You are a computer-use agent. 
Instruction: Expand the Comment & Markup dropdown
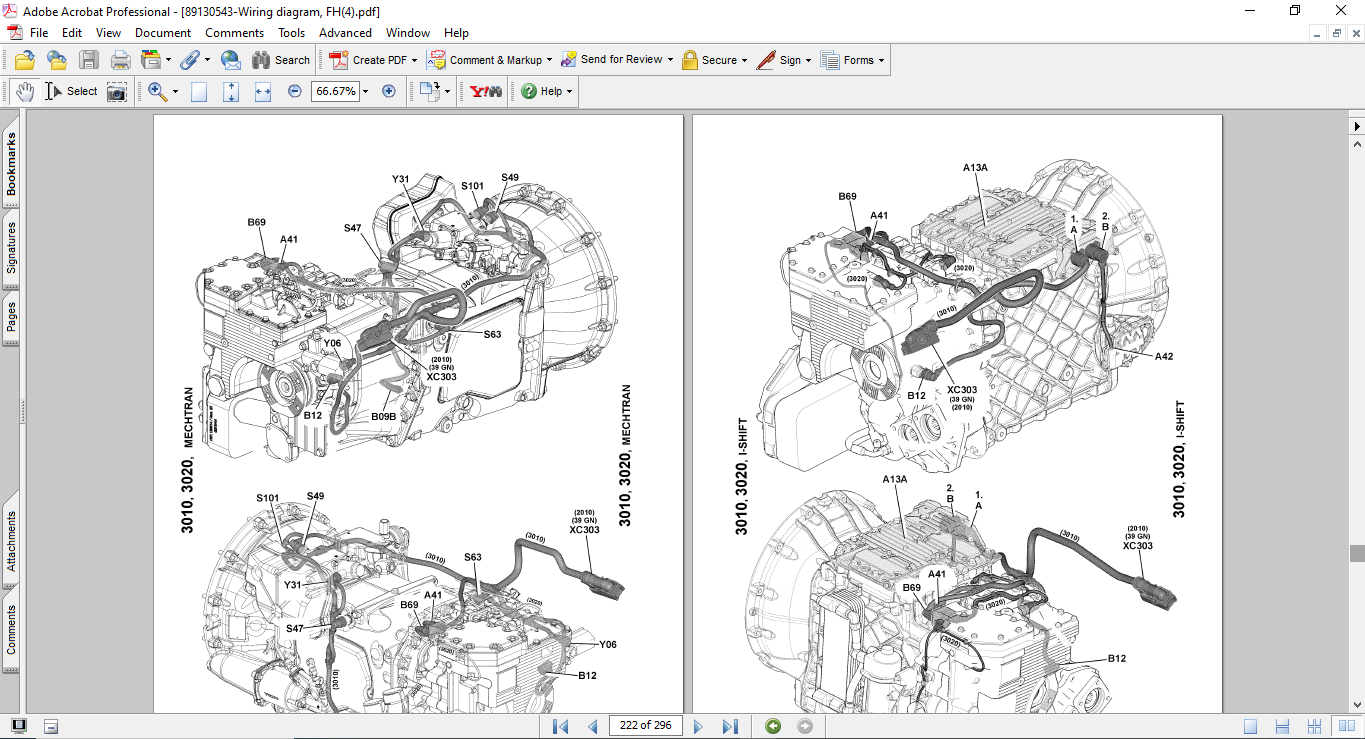click(550, 60)
